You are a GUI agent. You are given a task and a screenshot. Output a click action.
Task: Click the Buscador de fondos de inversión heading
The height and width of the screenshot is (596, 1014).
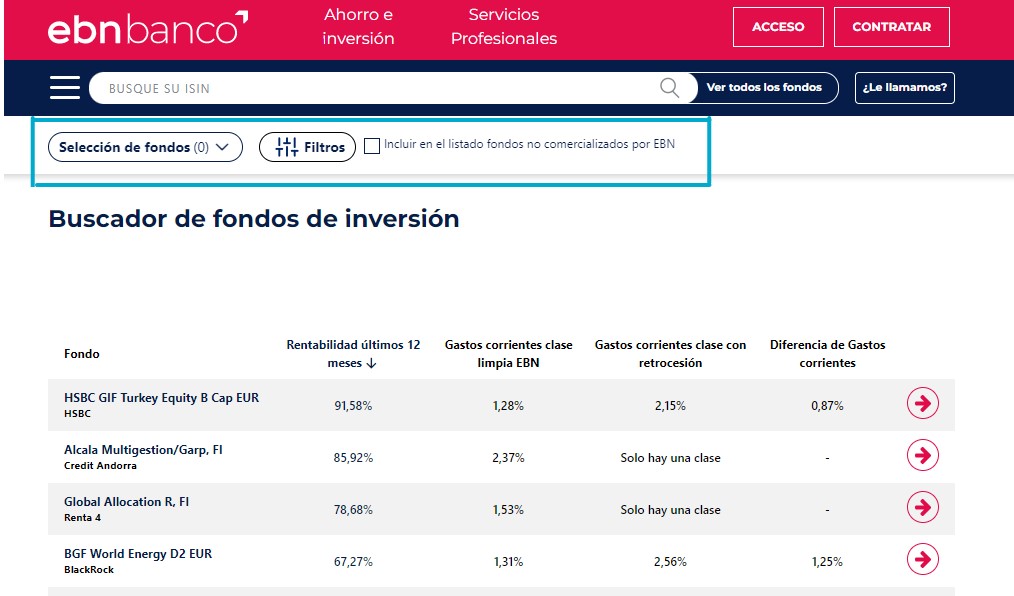pos(254,218)
